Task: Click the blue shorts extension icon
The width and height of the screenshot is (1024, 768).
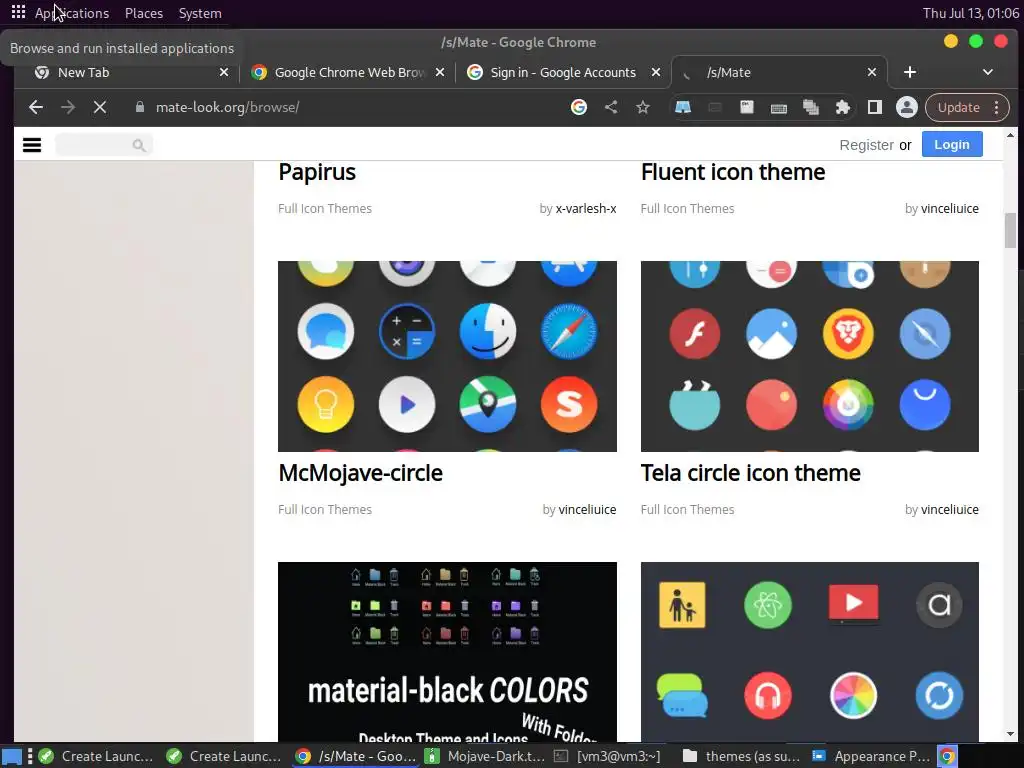Action: coord(682,107)
